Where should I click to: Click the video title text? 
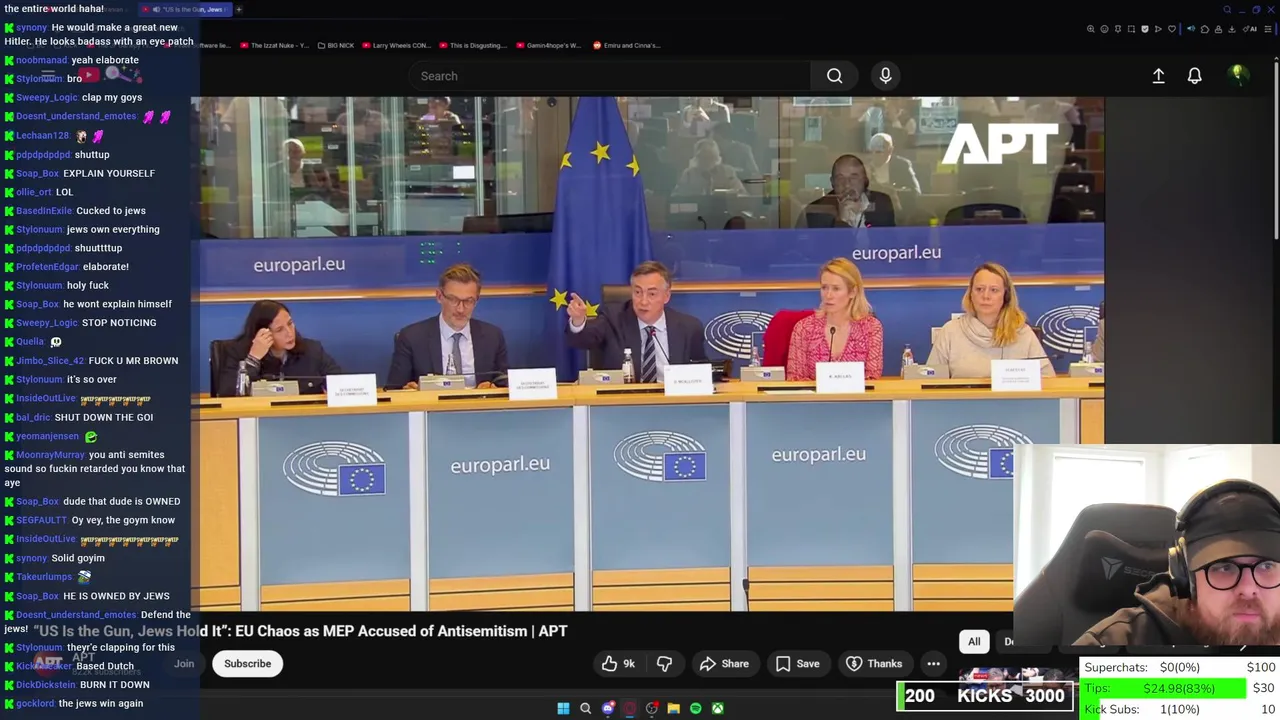[300, 631]
